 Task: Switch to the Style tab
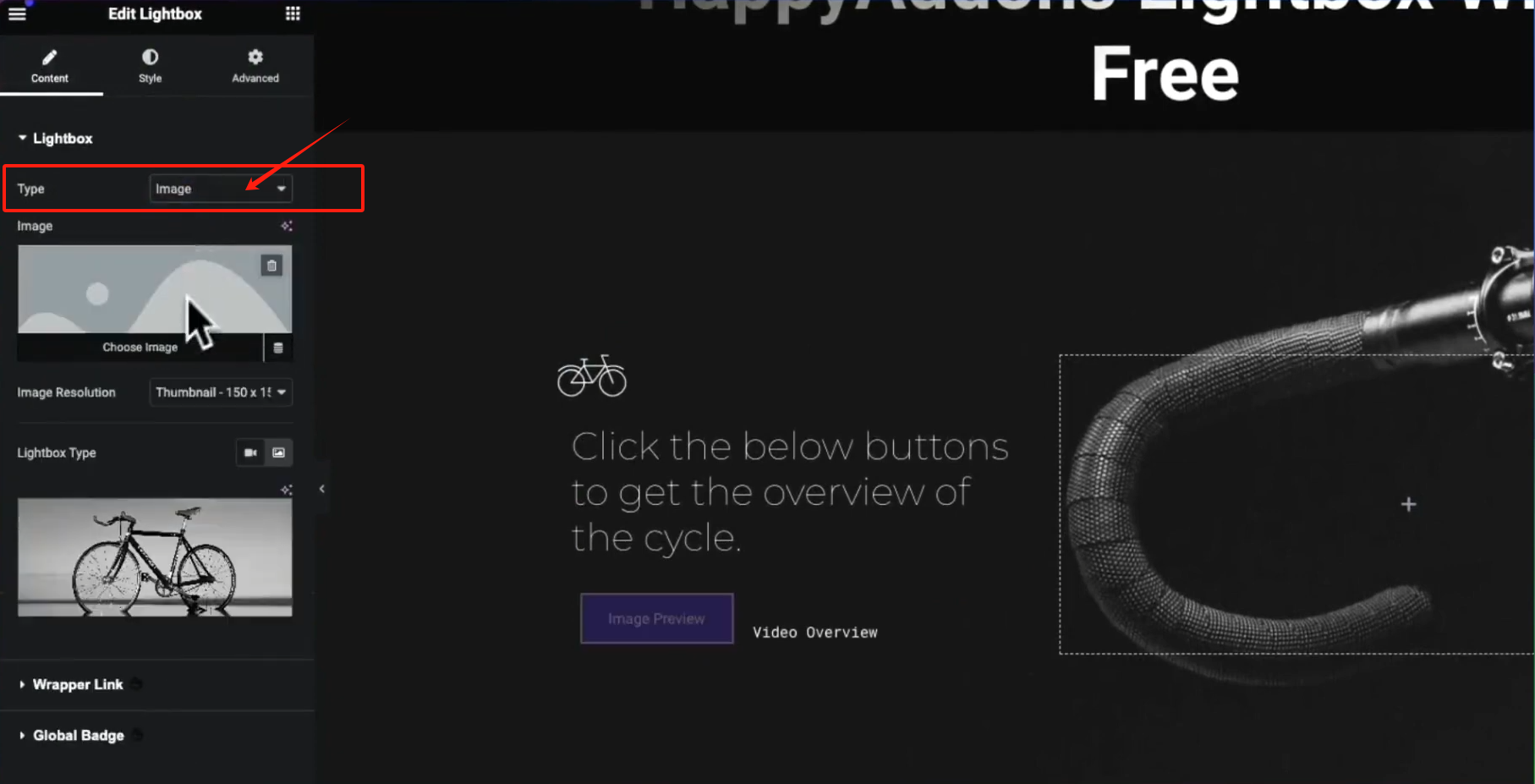[x=150, y=66]
